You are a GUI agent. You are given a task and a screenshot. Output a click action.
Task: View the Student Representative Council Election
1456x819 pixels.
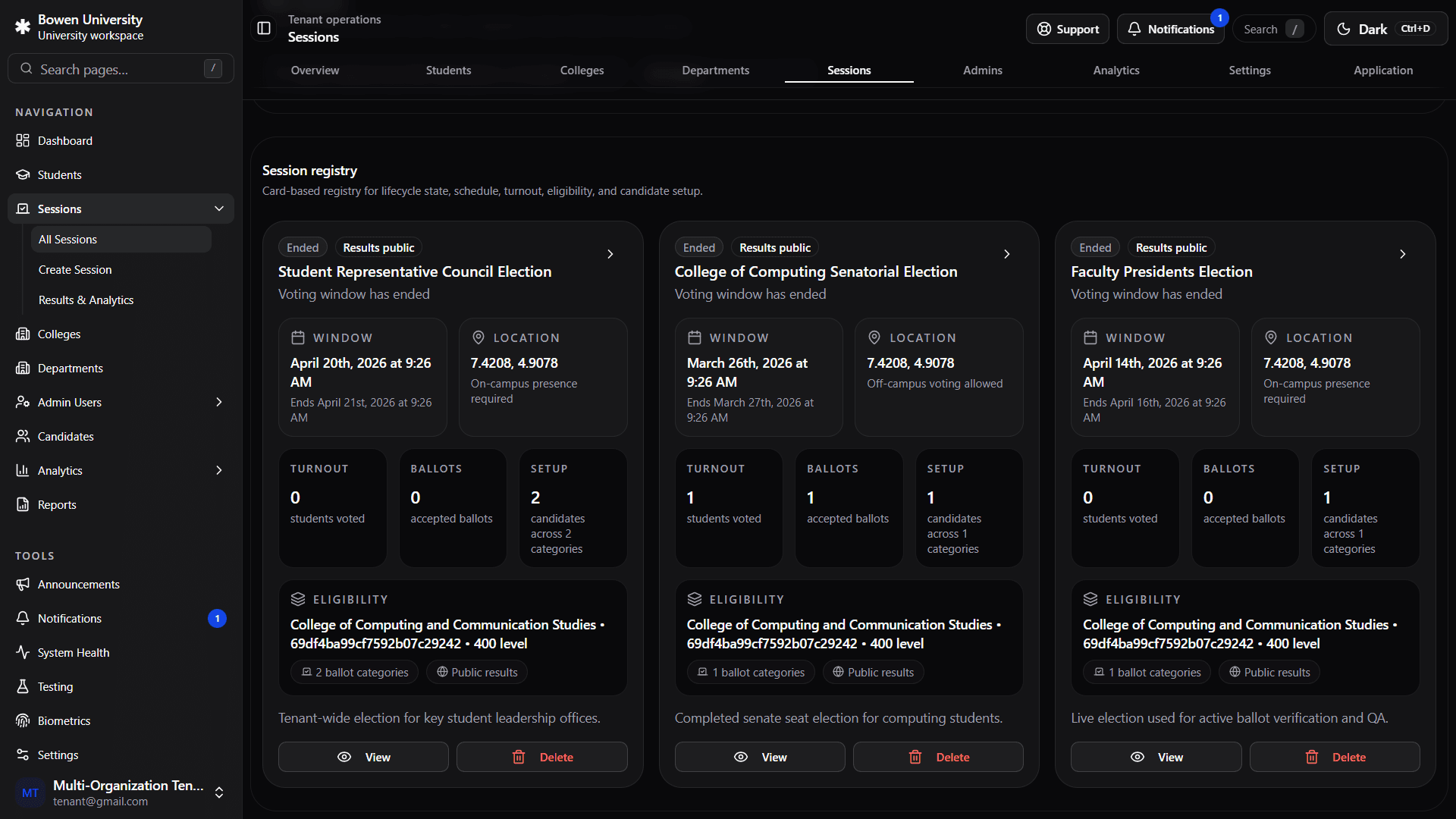363,757
